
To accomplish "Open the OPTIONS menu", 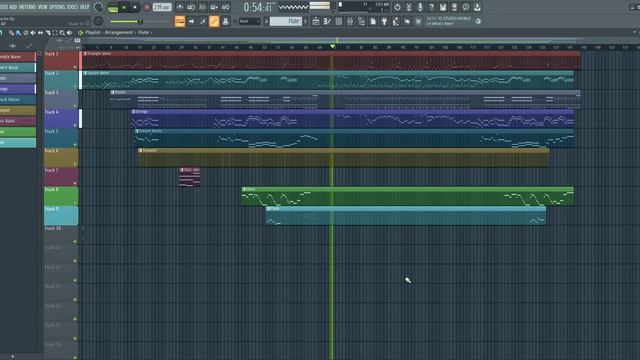I will [x=57, y=7].
